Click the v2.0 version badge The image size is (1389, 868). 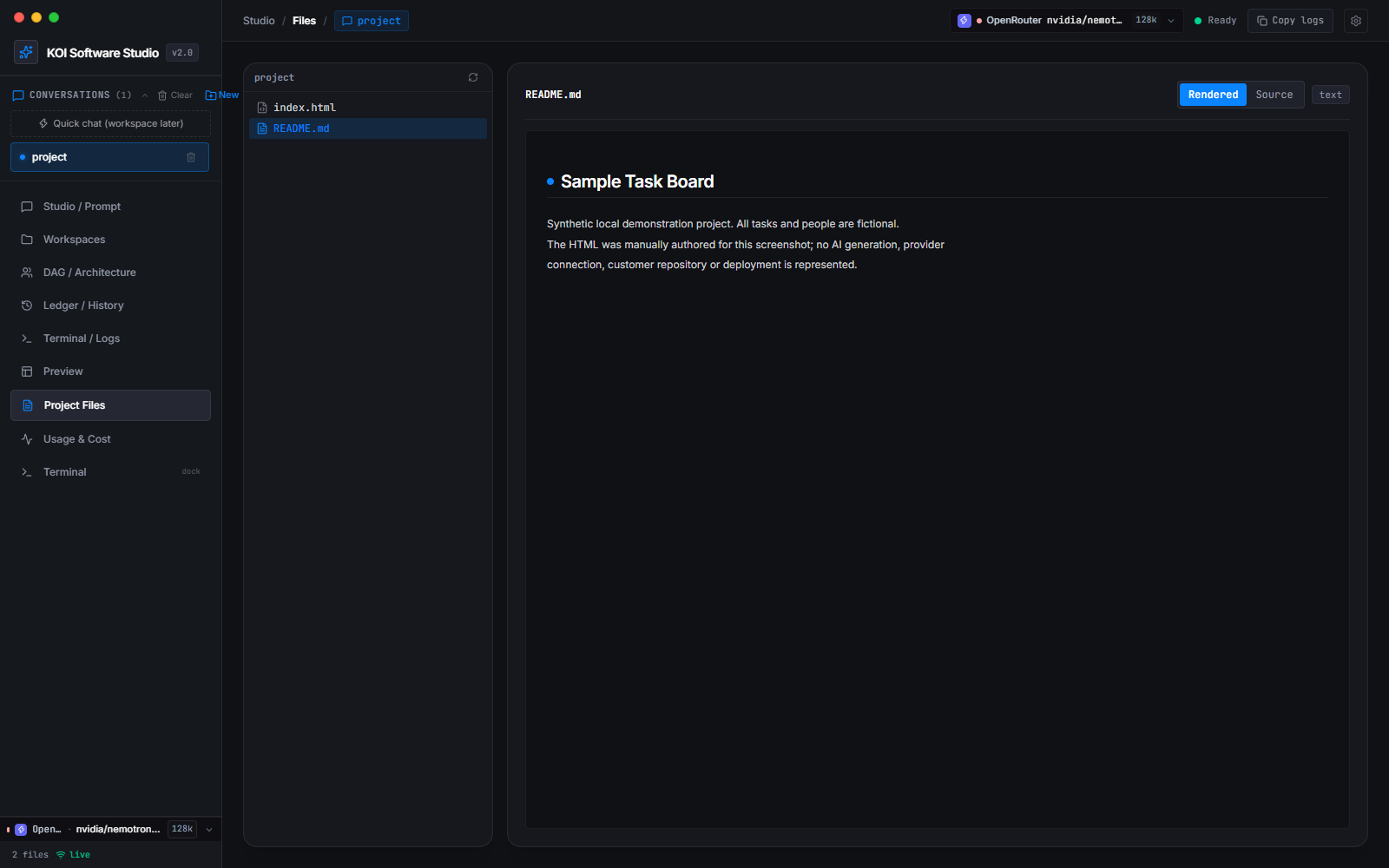[x=182, y=53]
